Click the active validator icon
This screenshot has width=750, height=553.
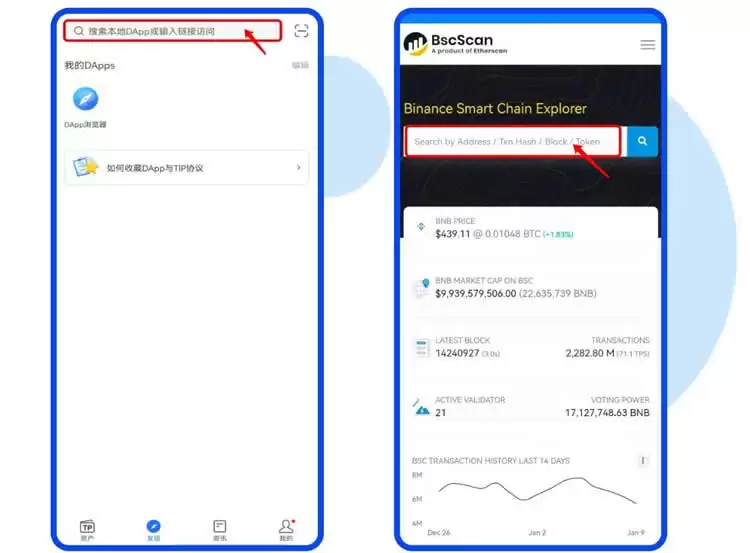click(x=421, y=407)
